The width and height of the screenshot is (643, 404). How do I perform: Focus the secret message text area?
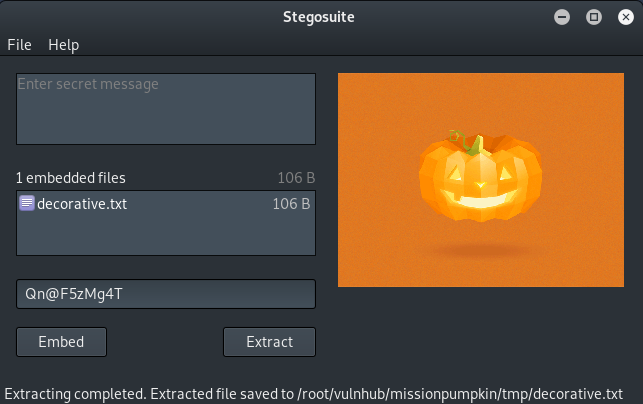tap(166, 109)
